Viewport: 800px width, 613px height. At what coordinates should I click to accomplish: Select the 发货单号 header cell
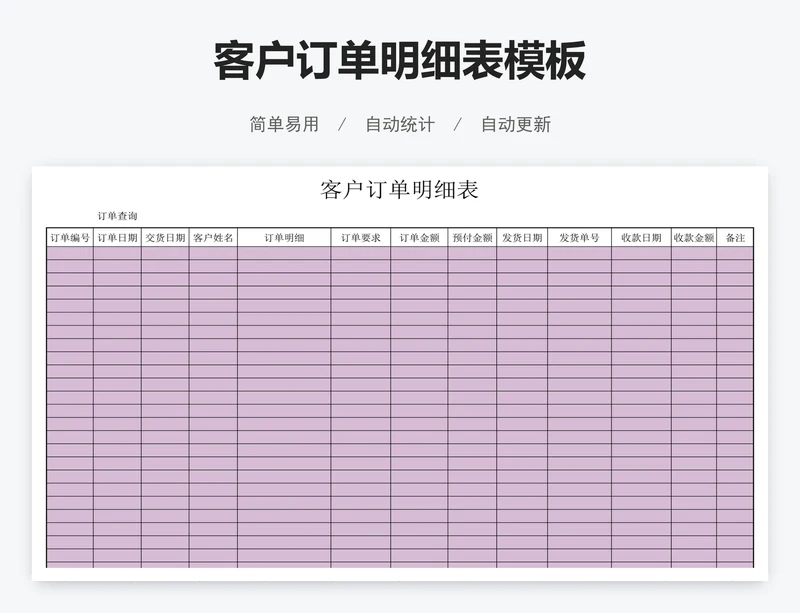(x=580, y=237)
